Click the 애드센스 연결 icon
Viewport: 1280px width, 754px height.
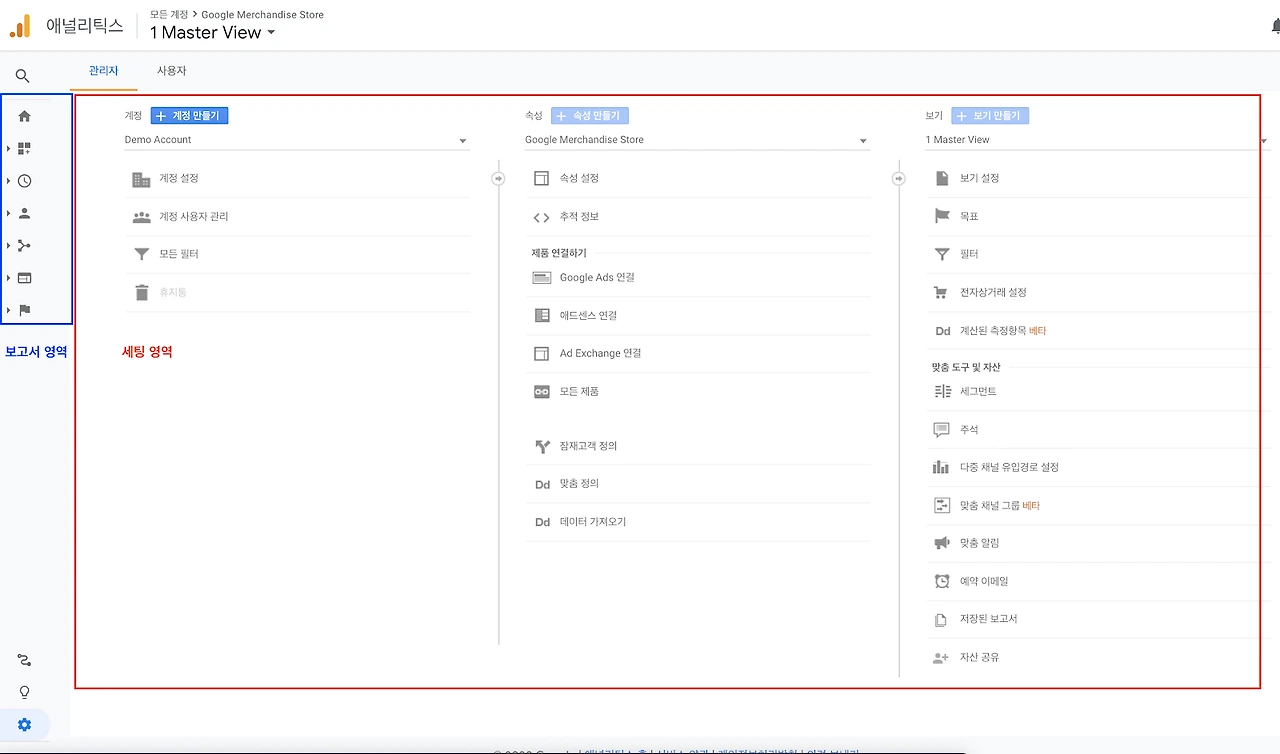click(x=542, y=316)
